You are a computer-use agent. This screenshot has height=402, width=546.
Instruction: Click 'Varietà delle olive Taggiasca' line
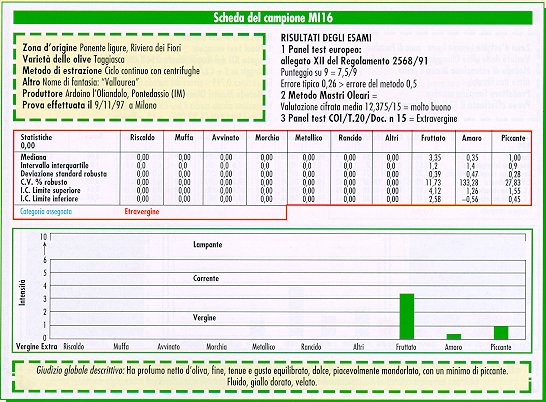click(x=73, y=59)
